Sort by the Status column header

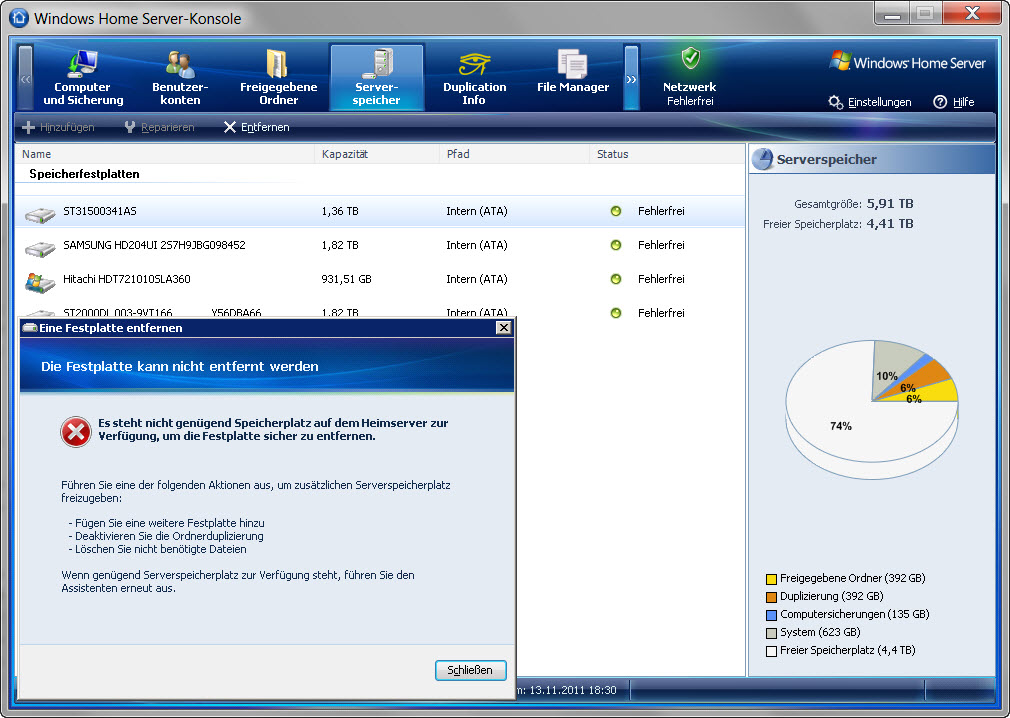click(667, 154)
